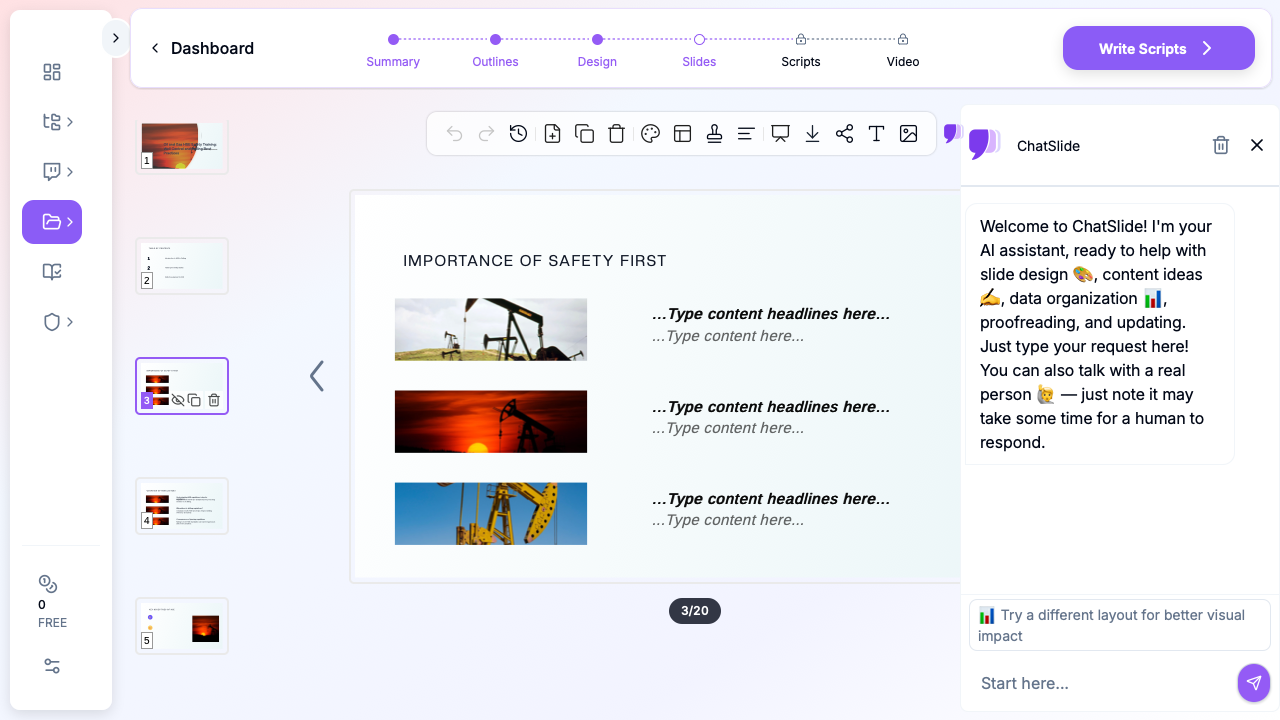
Task: Open the settings sliders in the sidebar
Action: pos(52,666)
